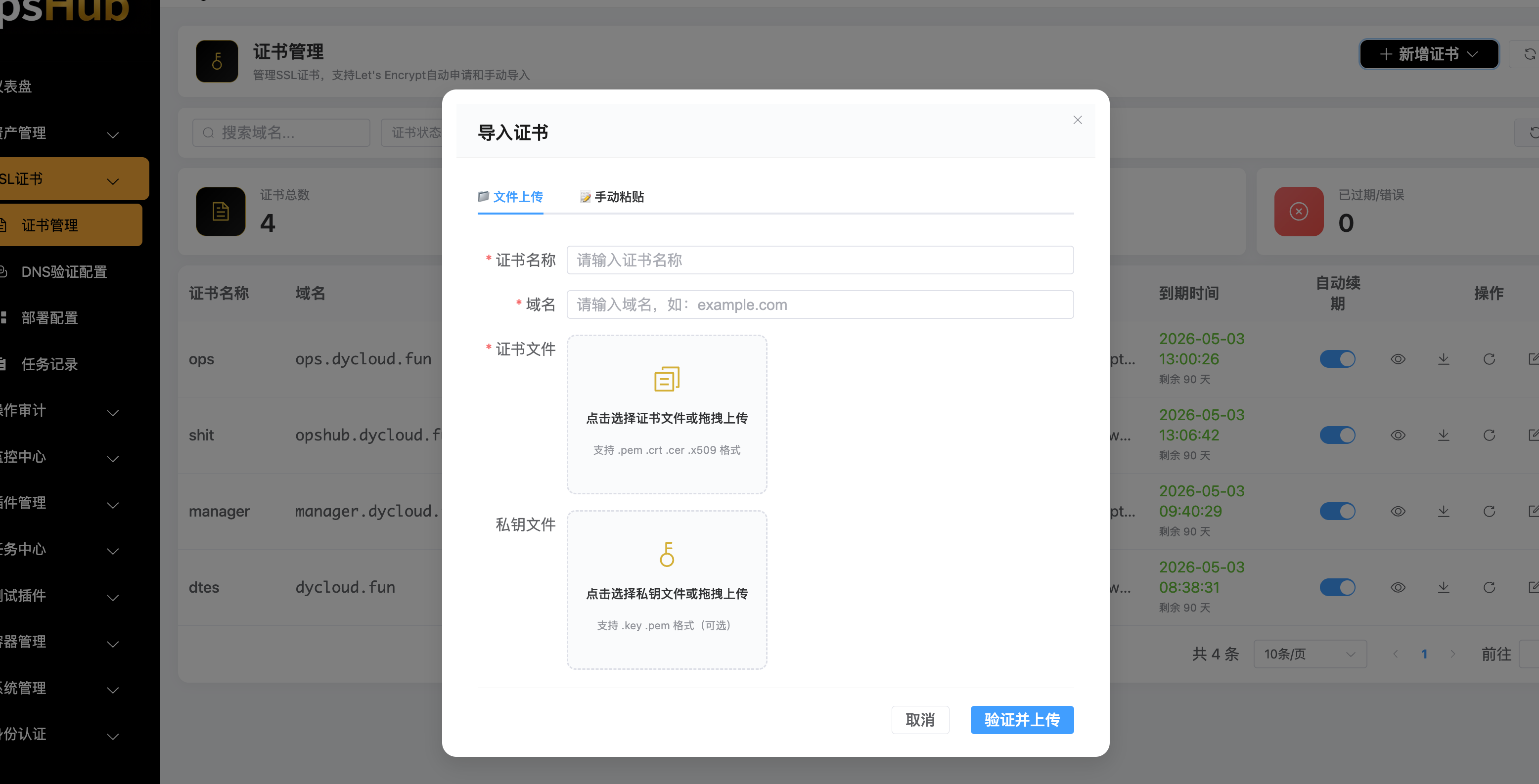
Task: Select 部署配置 in the sidebar
Action: 49,318
